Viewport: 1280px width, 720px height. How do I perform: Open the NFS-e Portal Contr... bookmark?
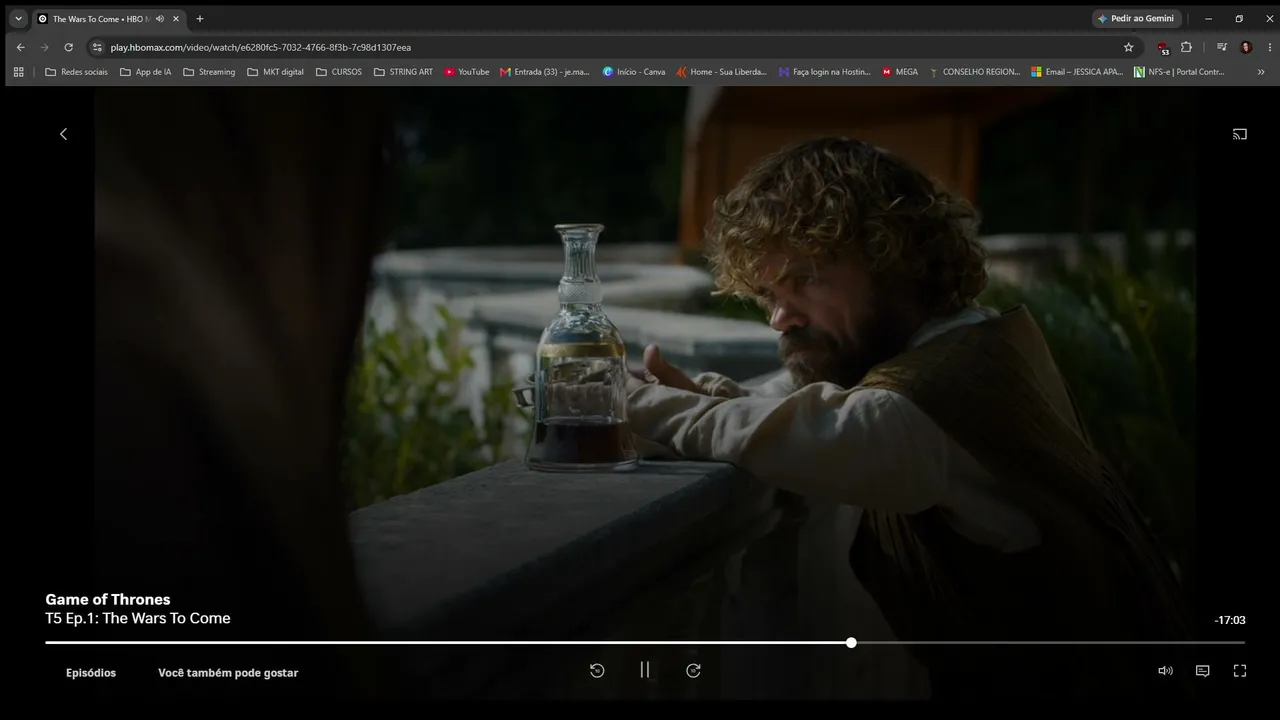tap(1179, 72)
